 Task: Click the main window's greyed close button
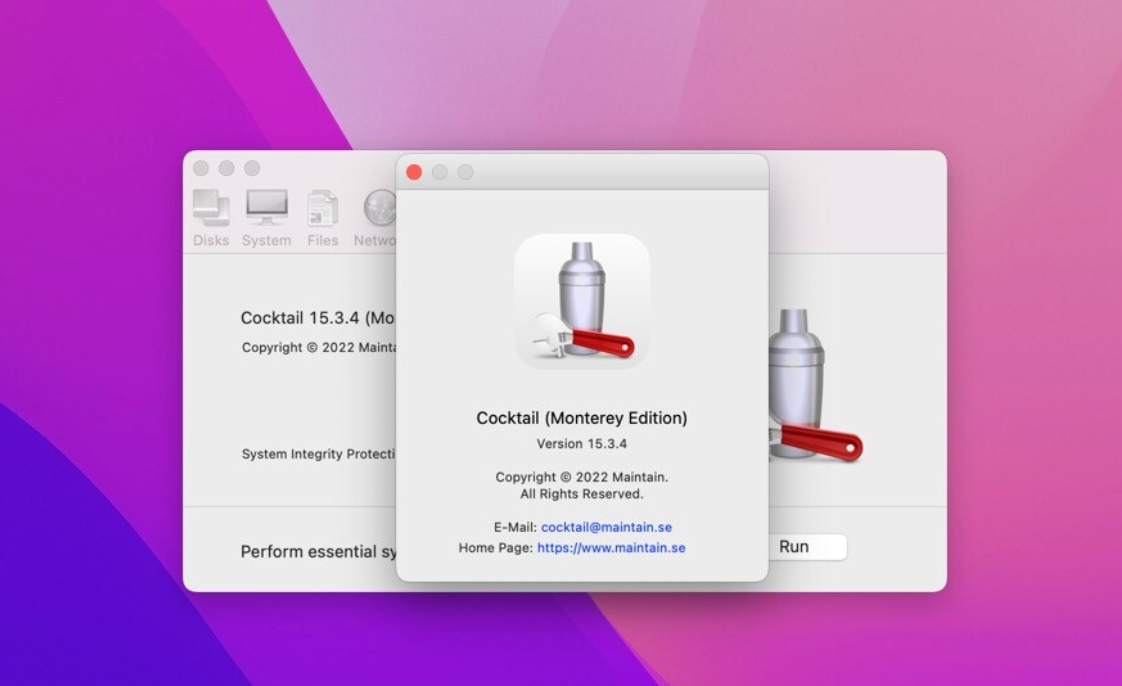point(201,168)
